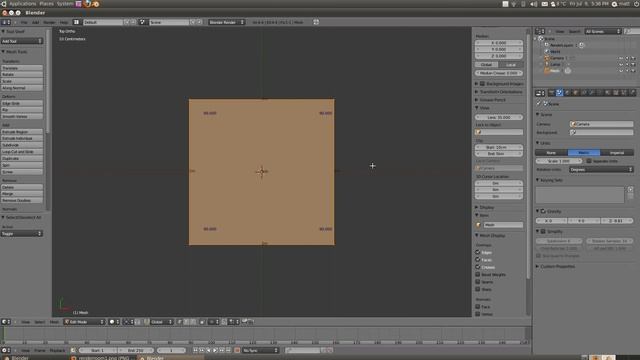Screen dimensions: 640x360
Task: Click the Blender logo icon in info header
Action: pyautogui.click(x=316, y=22)
